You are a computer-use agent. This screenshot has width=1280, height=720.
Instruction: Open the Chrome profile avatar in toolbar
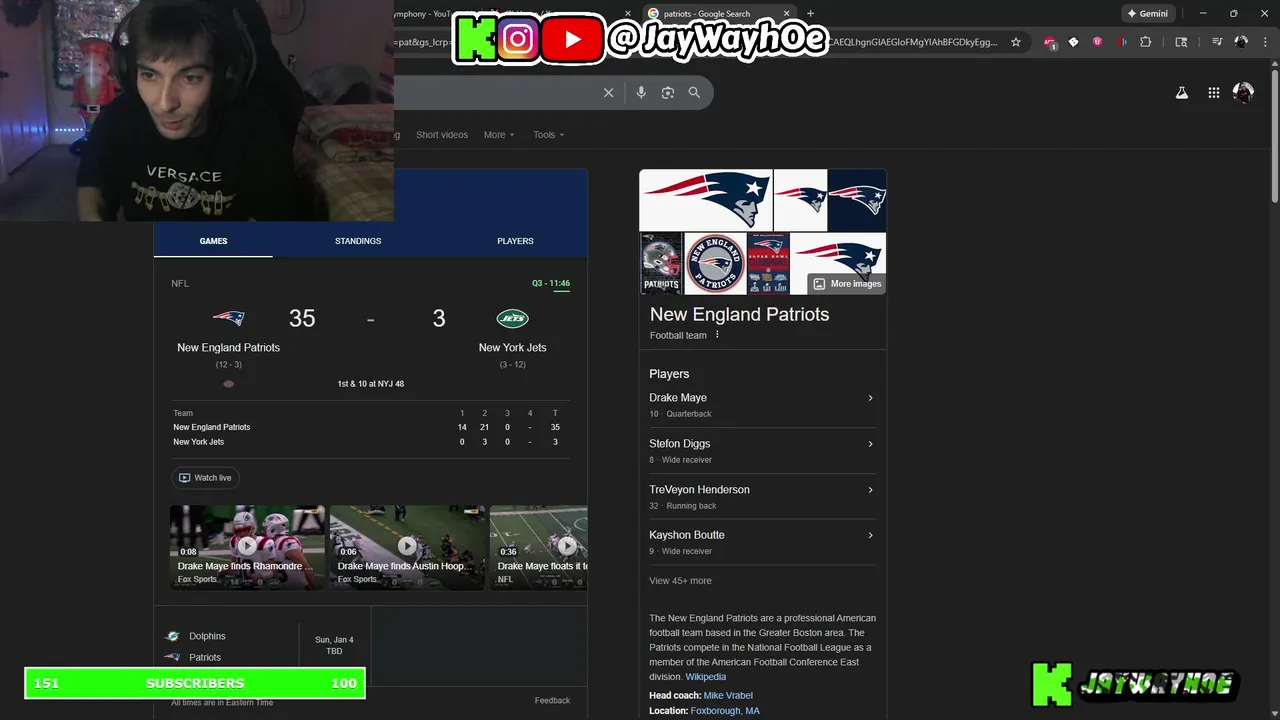(x=1241, y=42)
